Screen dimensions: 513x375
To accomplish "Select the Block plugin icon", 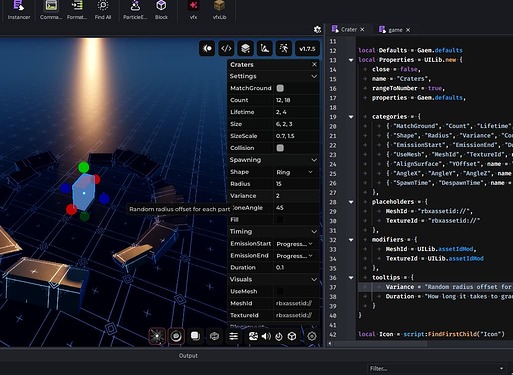I will pos(161,10).
